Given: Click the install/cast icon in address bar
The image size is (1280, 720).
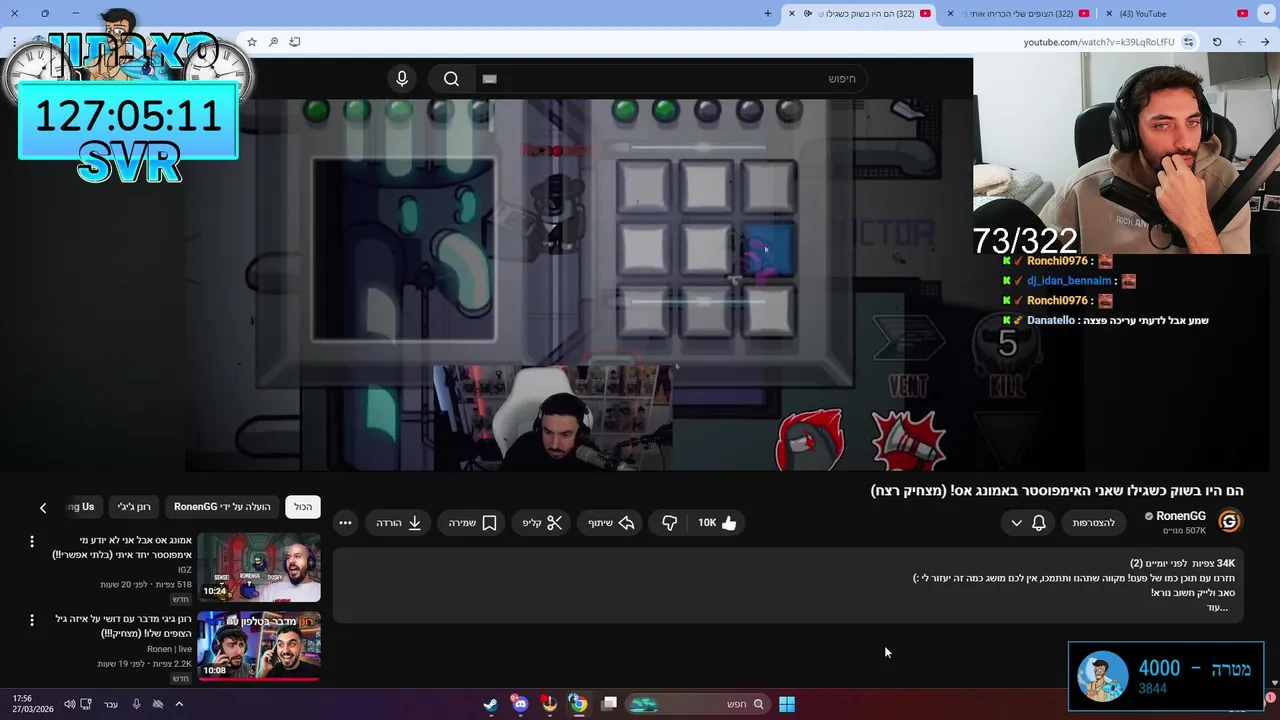Looking at the screenshot, I should pos(295,42).
